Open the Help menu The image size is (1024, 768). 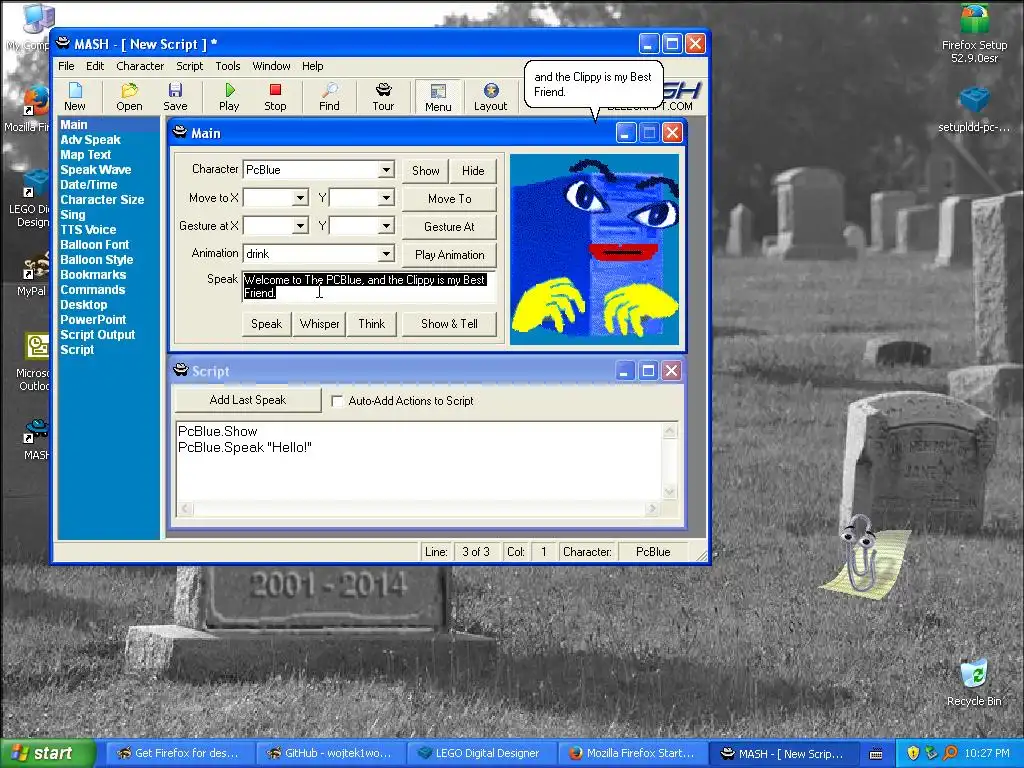(312, 66)
